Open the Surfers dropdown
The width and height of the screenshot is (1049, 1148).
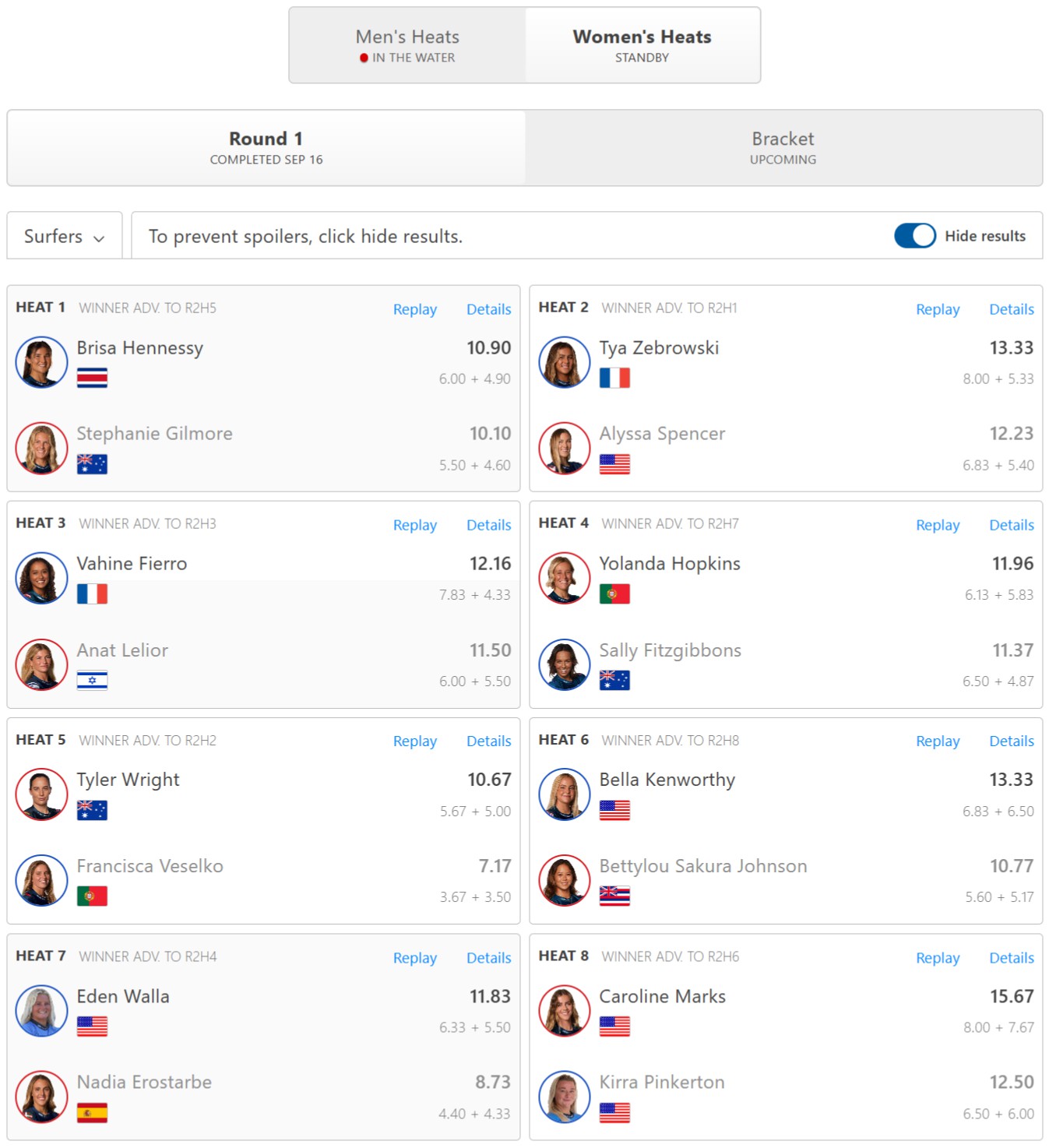click(65, 235)
